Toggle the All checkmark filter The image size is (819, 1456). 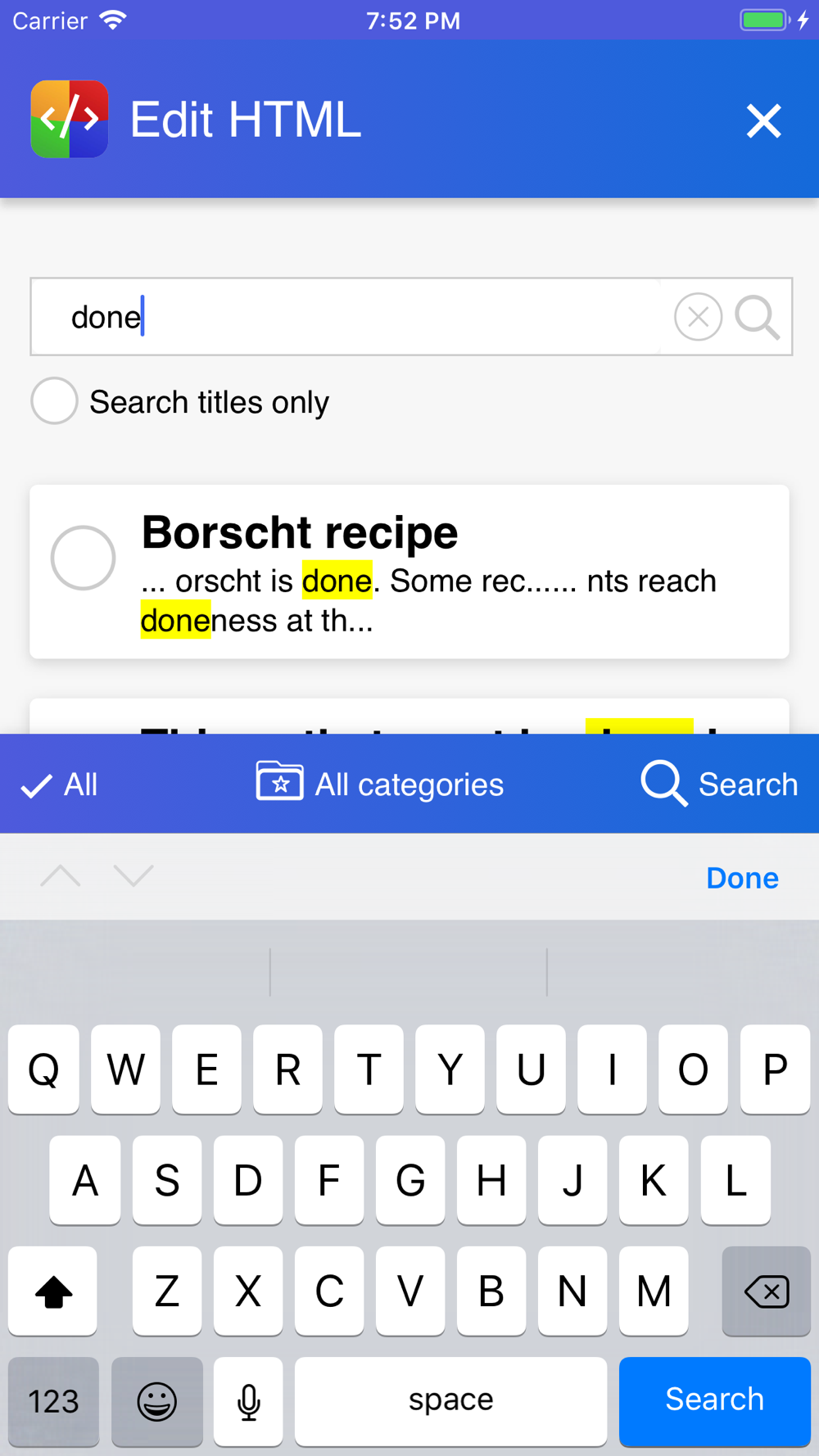click(59, 785)
